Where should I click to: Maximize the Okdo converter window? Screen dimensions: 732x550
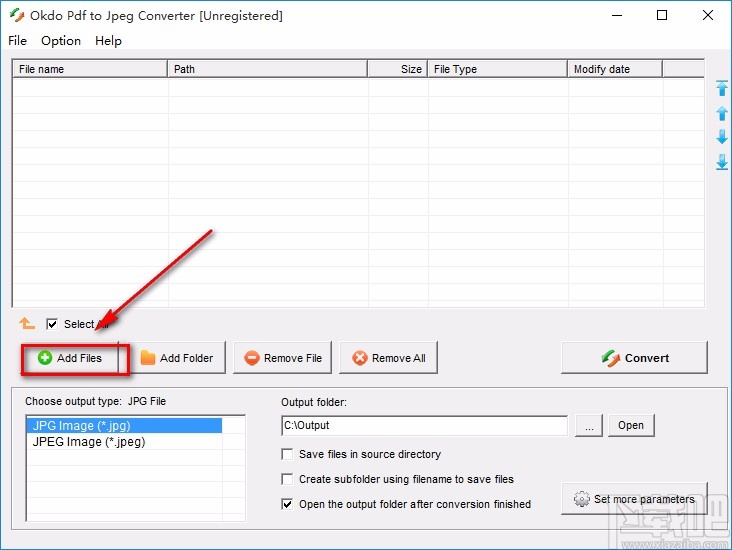coord(662,15)
